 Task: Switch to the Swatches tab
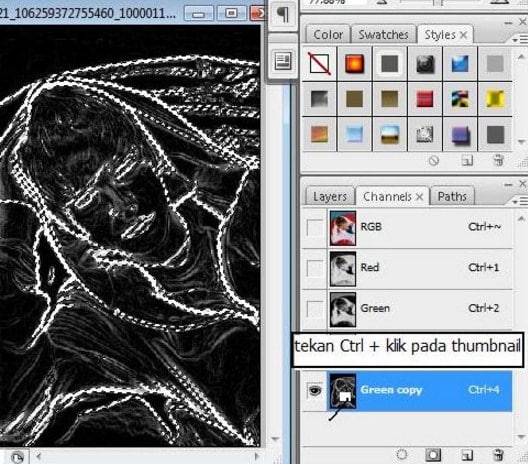383,35
